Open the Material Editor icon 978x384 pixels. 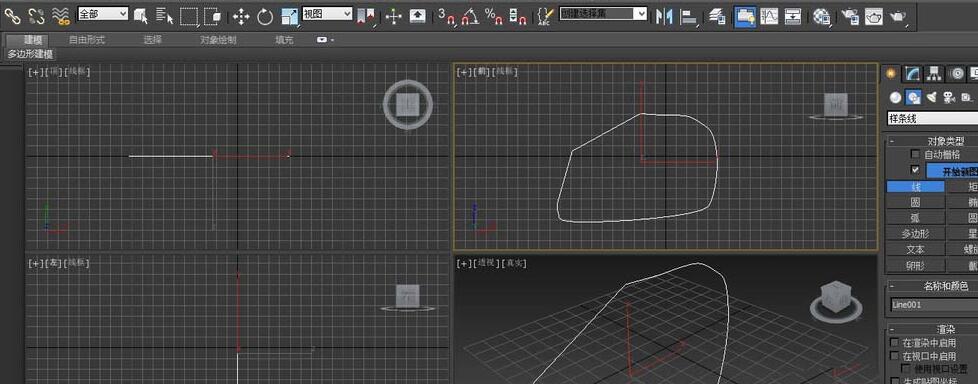pyautogui.click(x=823, y=16)
